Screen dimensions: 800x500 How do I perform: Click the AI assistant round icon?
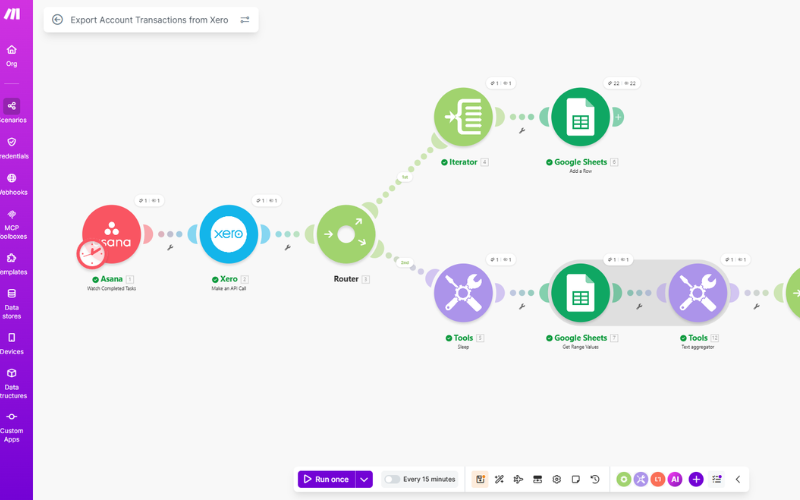click(675, 479)
